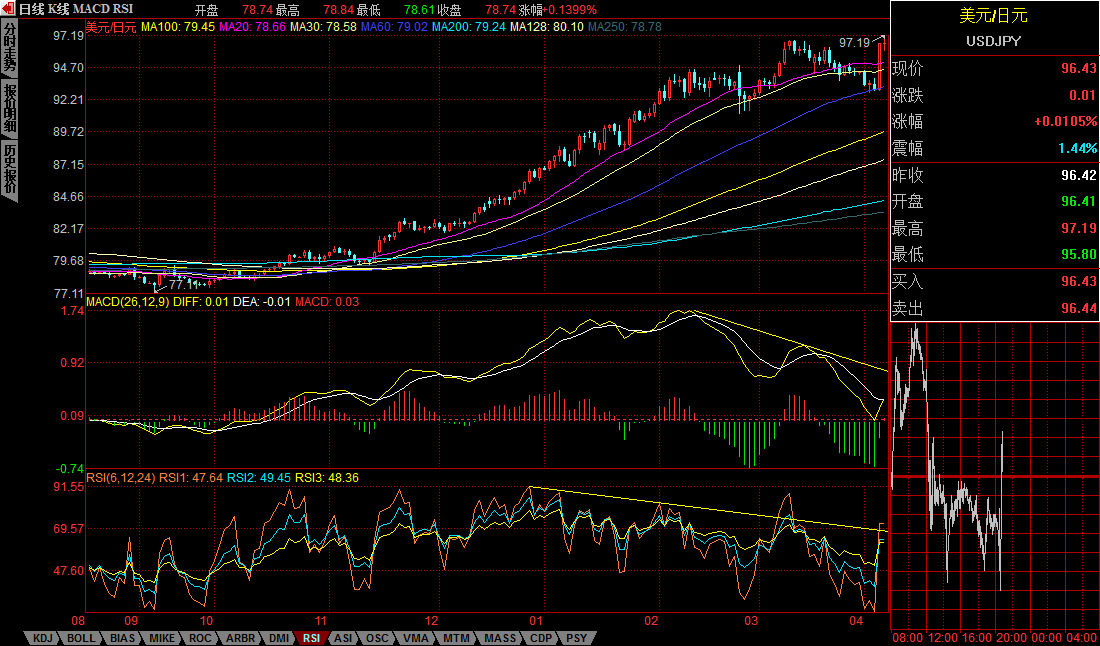This screenshot has height=646, width=1100.
Task: Click the 震幅 1.44% value
Action: pyautogui.click(x=1078, y=149)
